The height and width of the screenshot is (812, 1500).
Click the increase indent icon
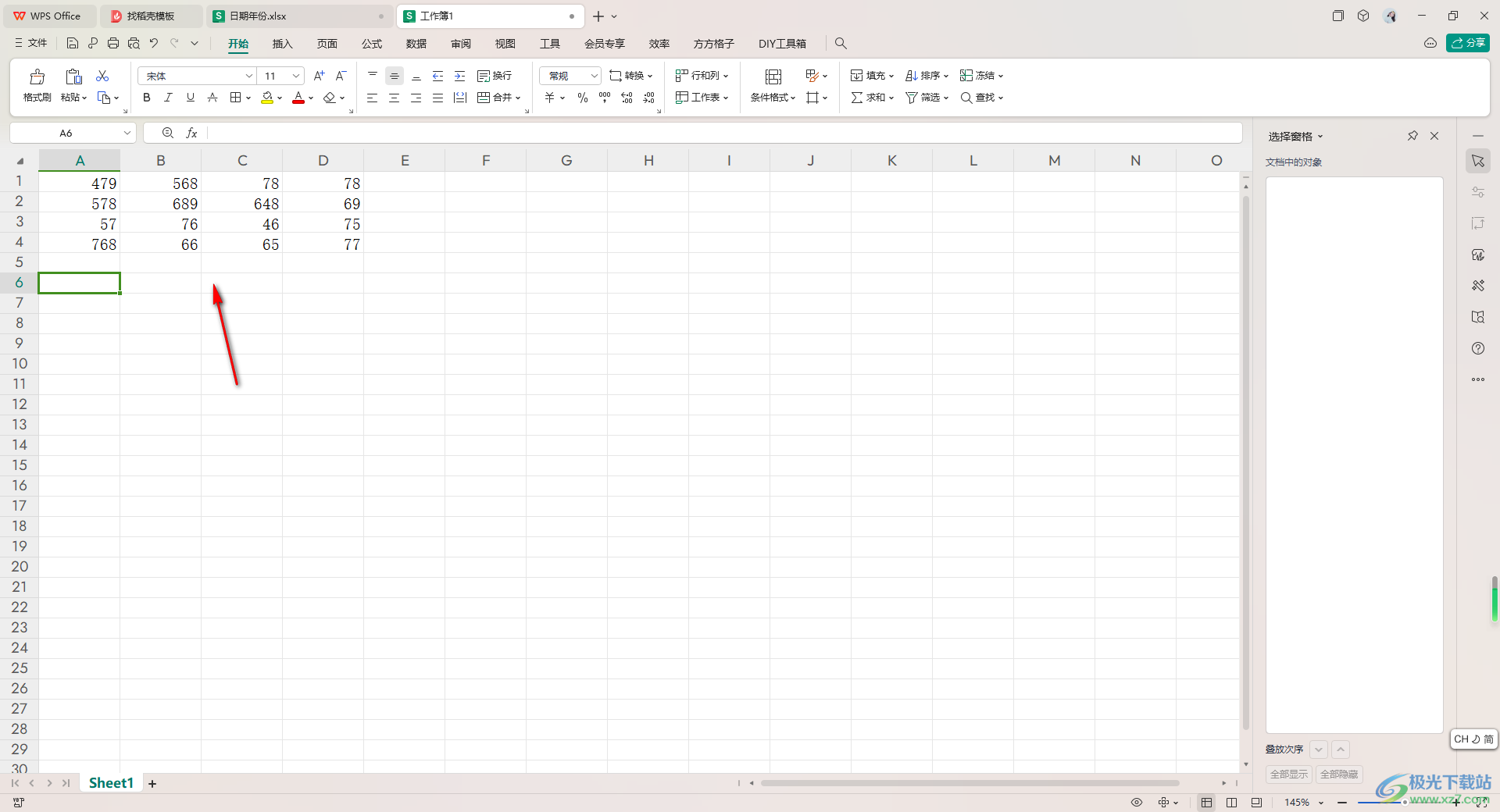pyautogui.click(x=460, y=76)
